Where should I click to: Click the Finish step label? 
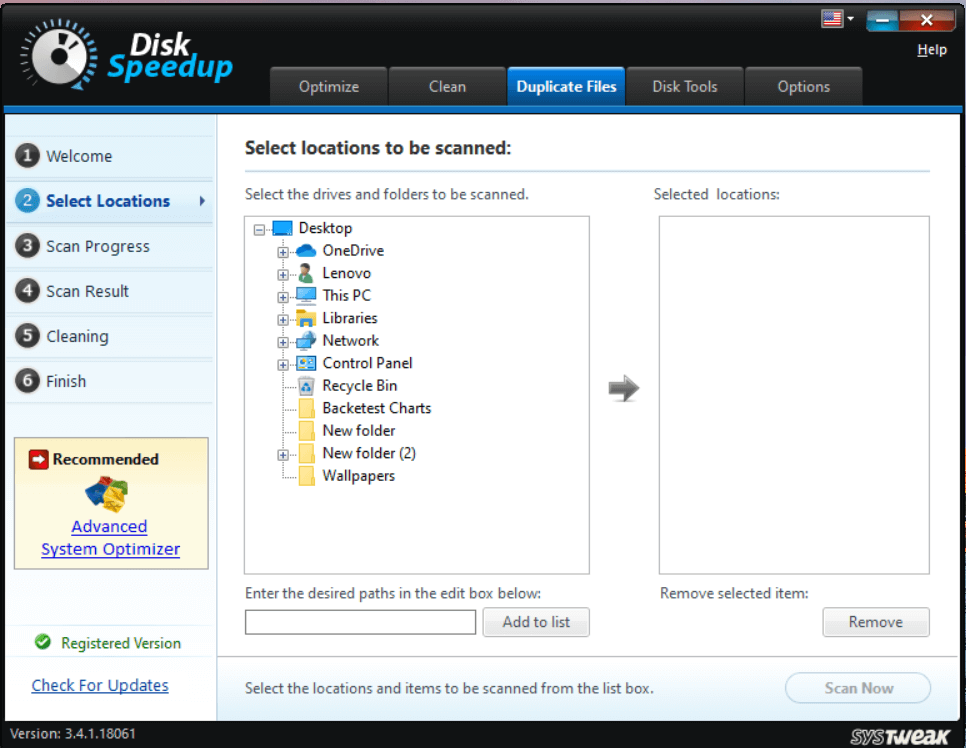[x=66, y=381]
